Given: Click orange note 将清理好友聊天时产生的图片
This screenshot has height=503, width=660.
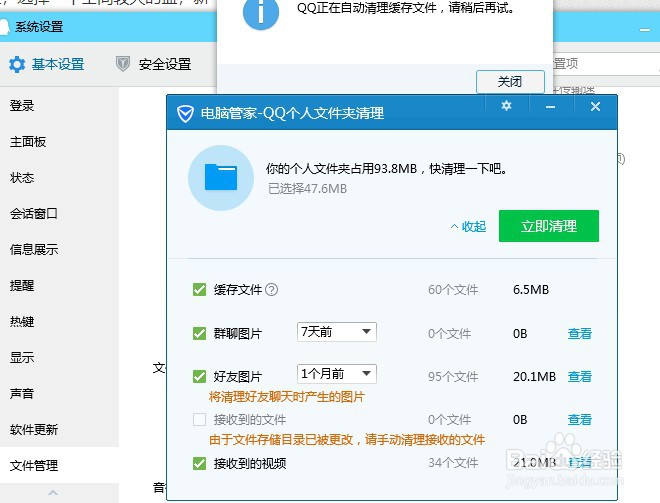Looking at the screenshot, I should coord(287,397).
